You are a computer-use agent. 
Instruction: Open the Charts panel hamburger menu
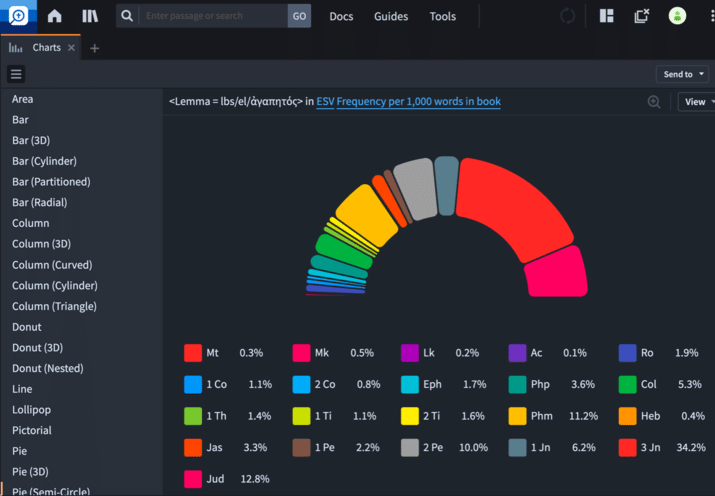pyautogui.click(x=16, y=74)
